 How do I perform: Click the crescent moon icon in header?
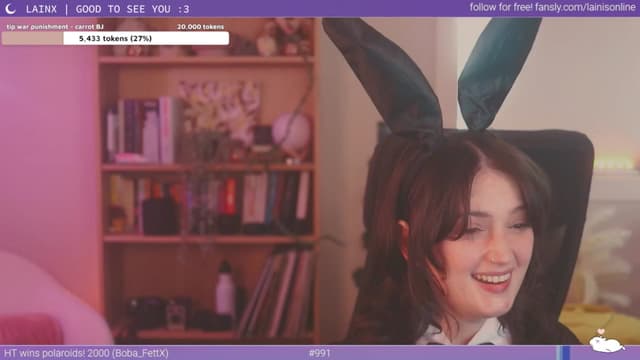pos(10,8)
